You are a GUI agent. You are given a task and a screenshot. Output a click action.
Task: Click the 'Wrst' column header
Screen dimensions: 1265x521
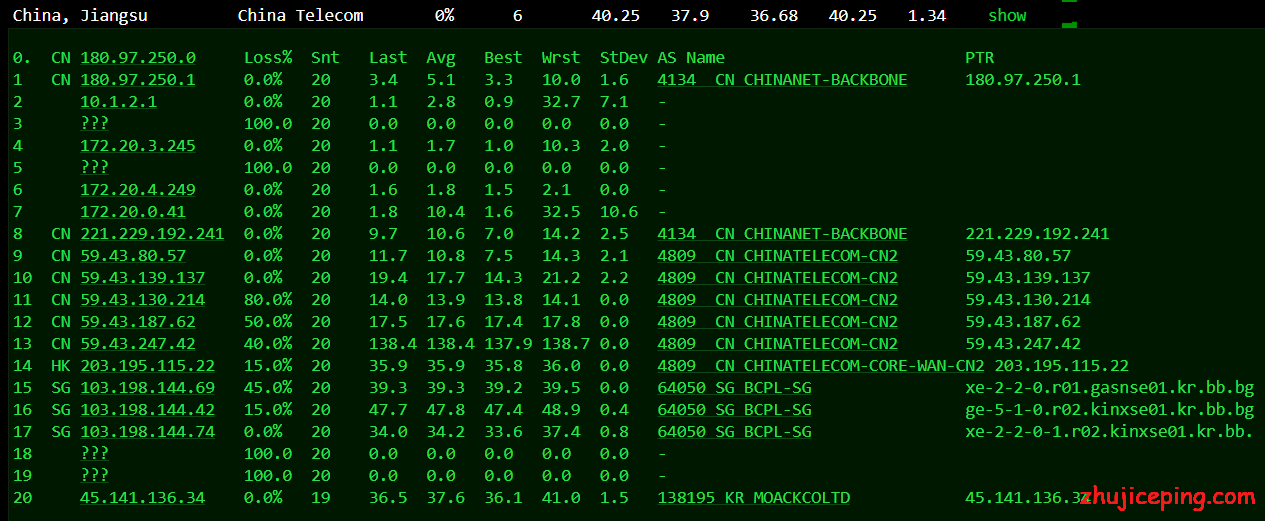click(561, 58)
